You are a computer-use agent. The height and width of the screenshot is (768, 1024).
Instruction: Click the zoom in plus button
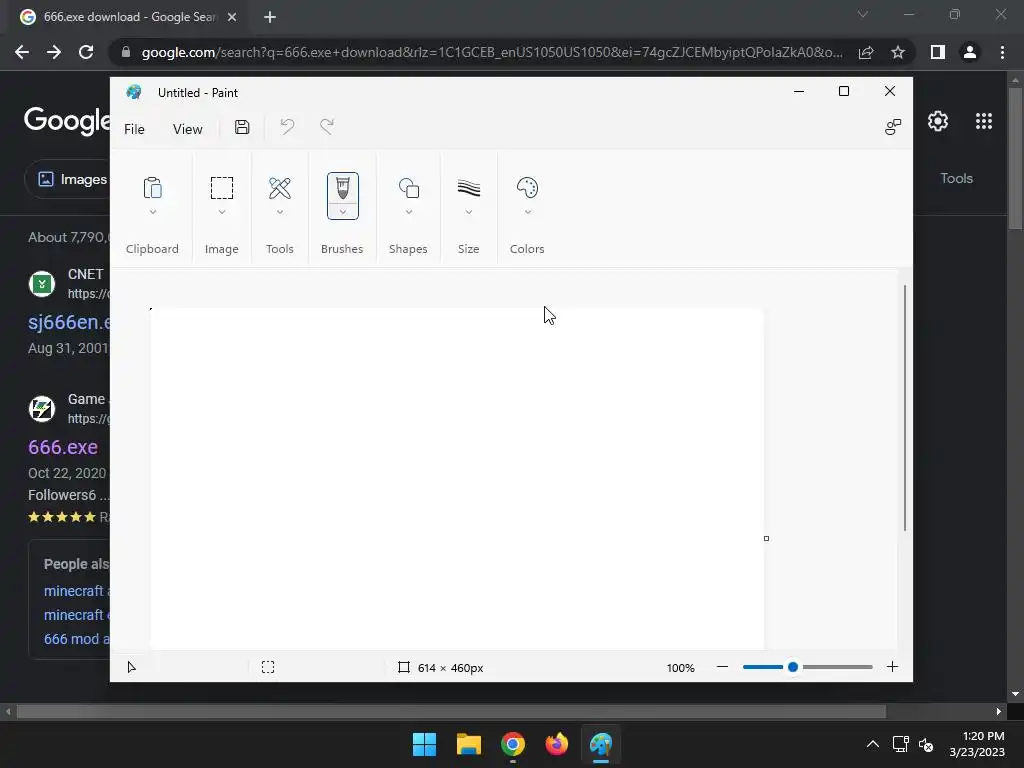pos(892,667)
